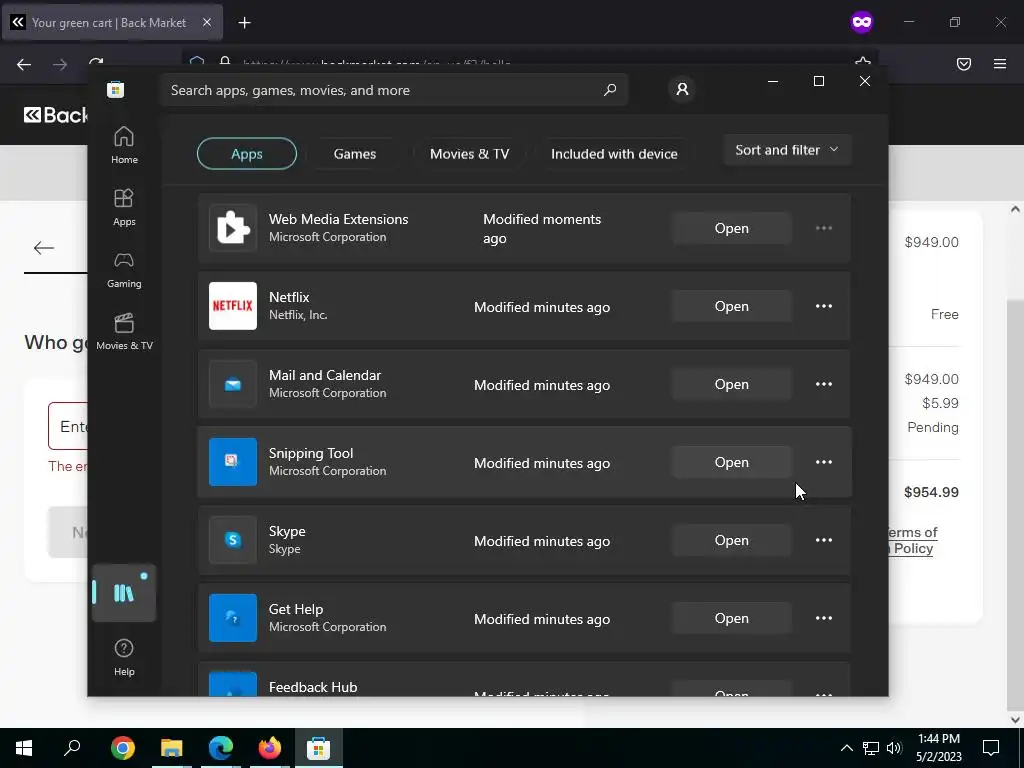
Task: Open the Library icon in Store sidebar
Action: click(x=124, y=593)
